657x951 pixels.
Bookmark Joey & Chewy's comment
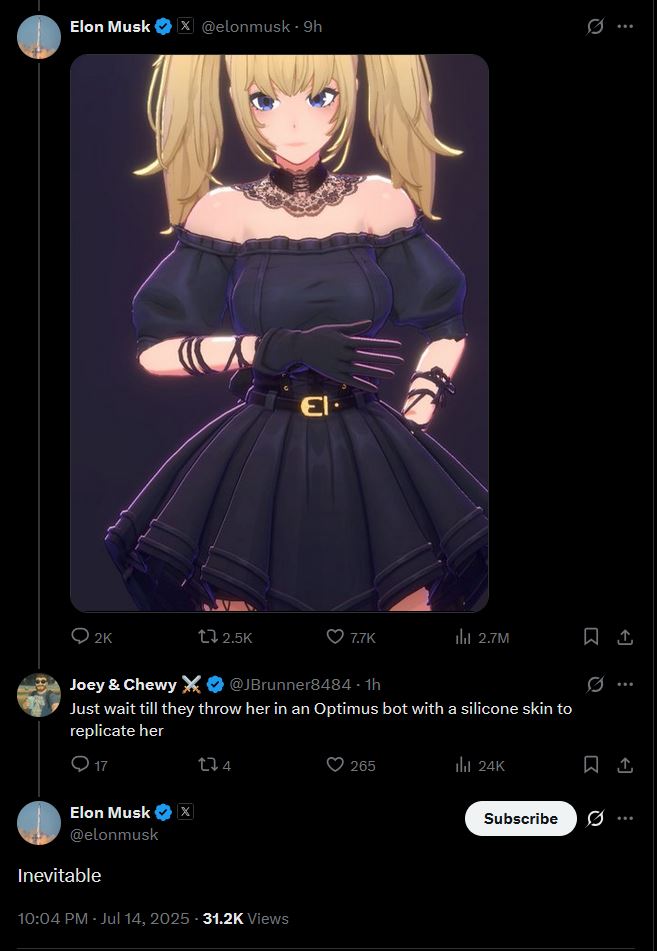(591, 765)
